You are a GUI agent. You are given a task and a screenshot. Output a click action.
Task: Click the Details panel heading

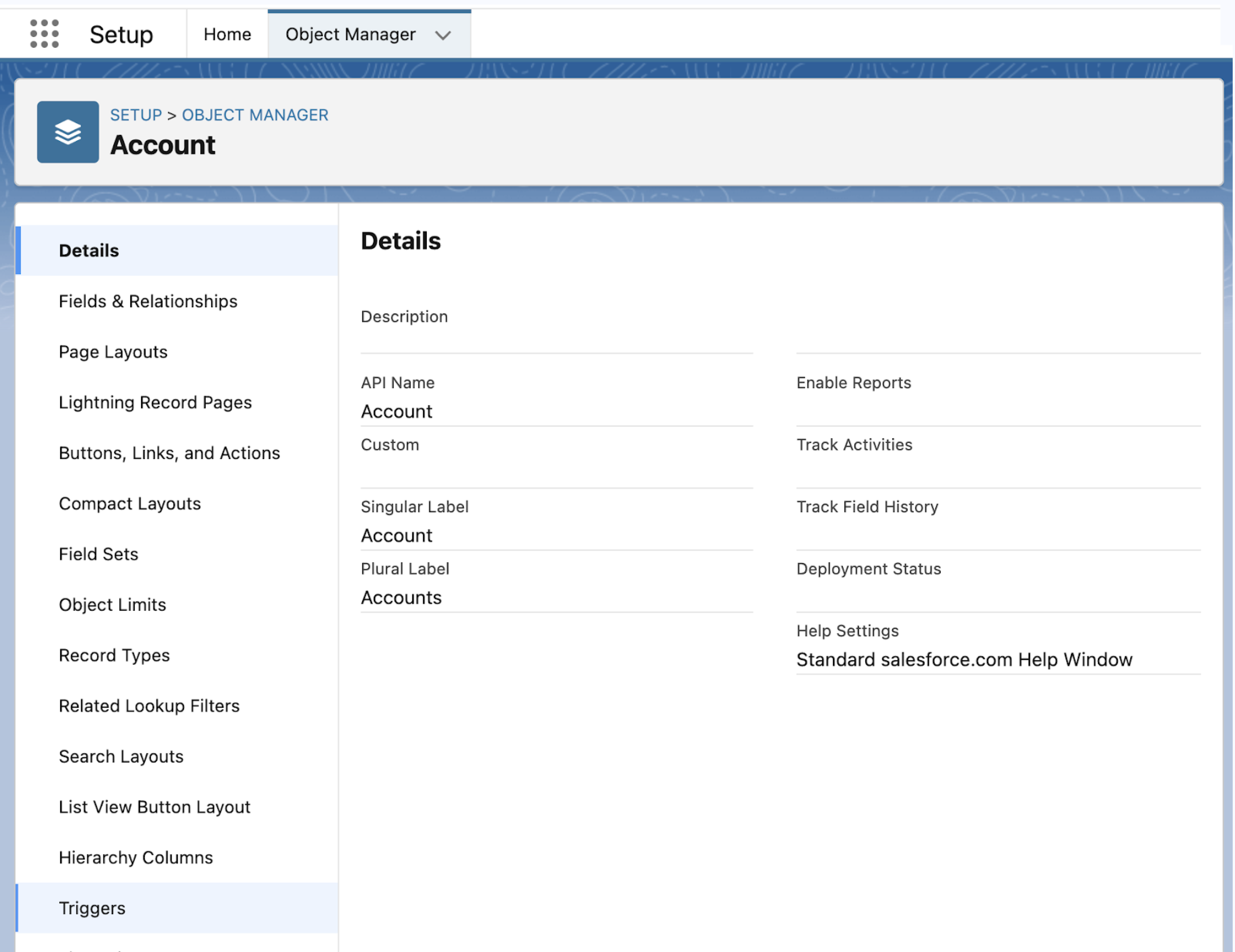(400, 241)
